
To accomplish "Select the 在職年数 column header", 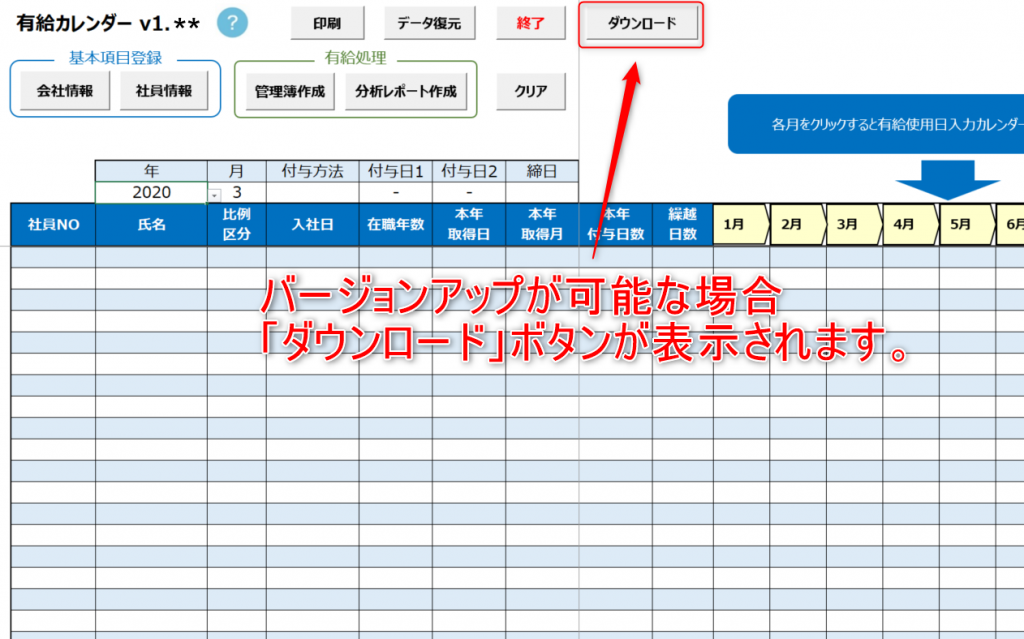I will coord(395,224).
